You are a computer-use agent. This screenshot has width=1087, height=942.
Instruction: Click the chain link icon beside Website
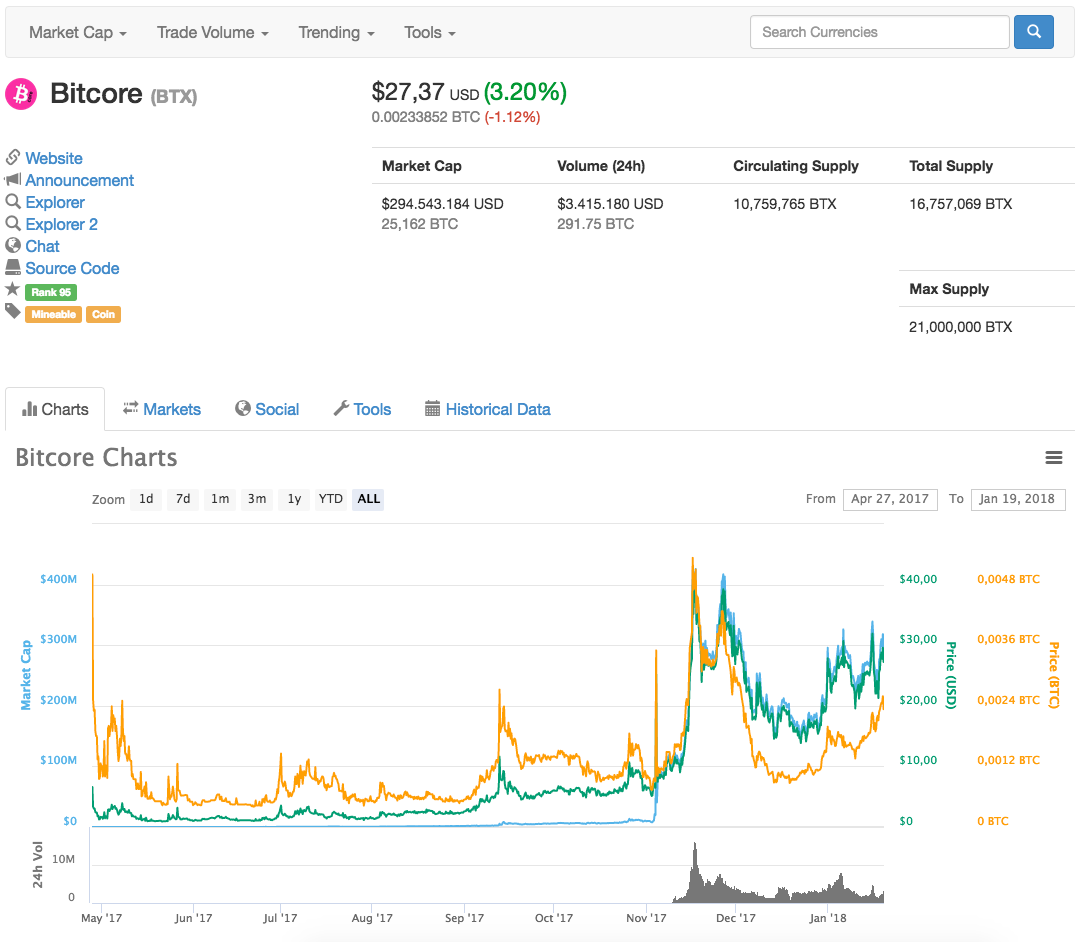click(12, 157)
